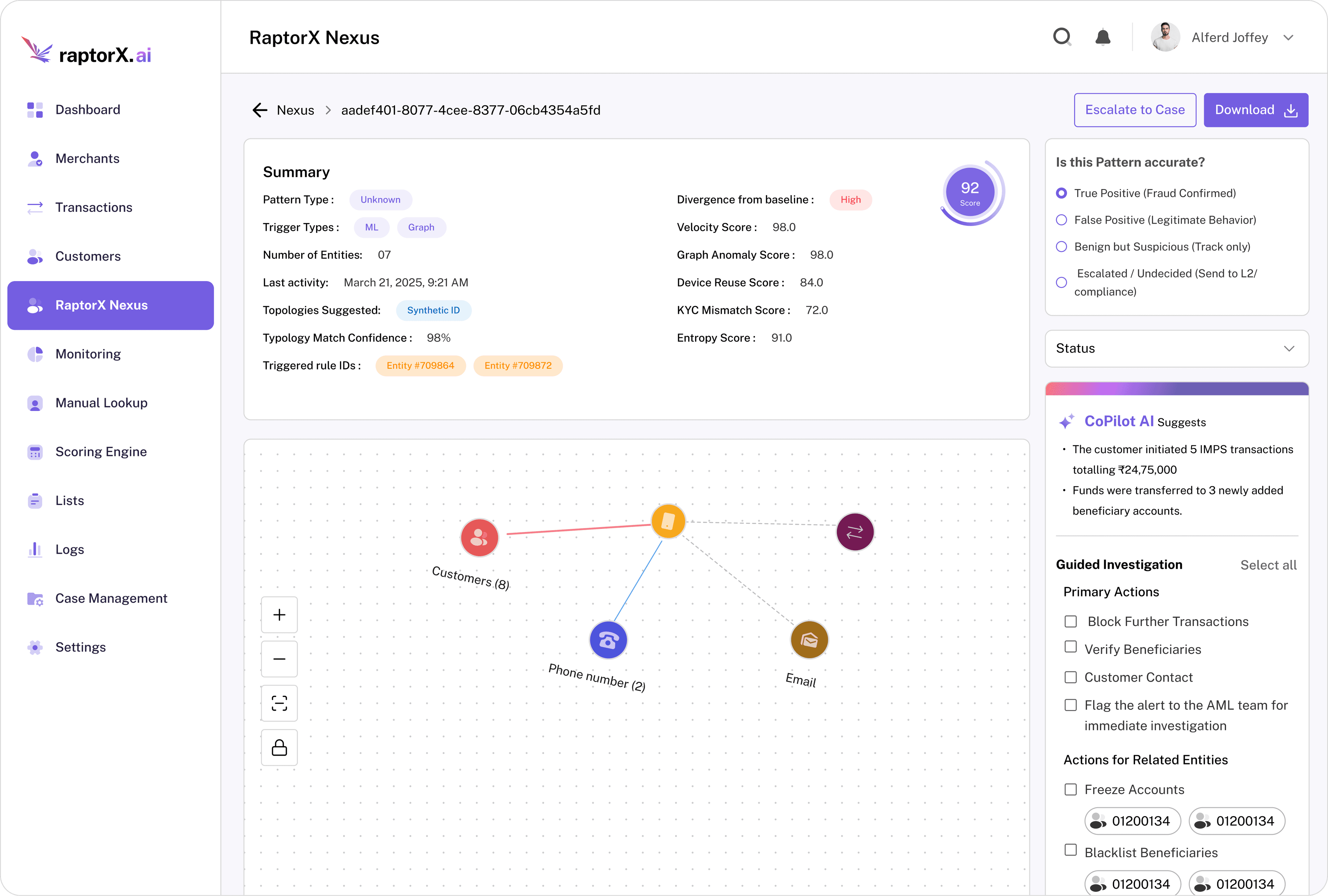Check Block Further Transactions

[1071, 621]
